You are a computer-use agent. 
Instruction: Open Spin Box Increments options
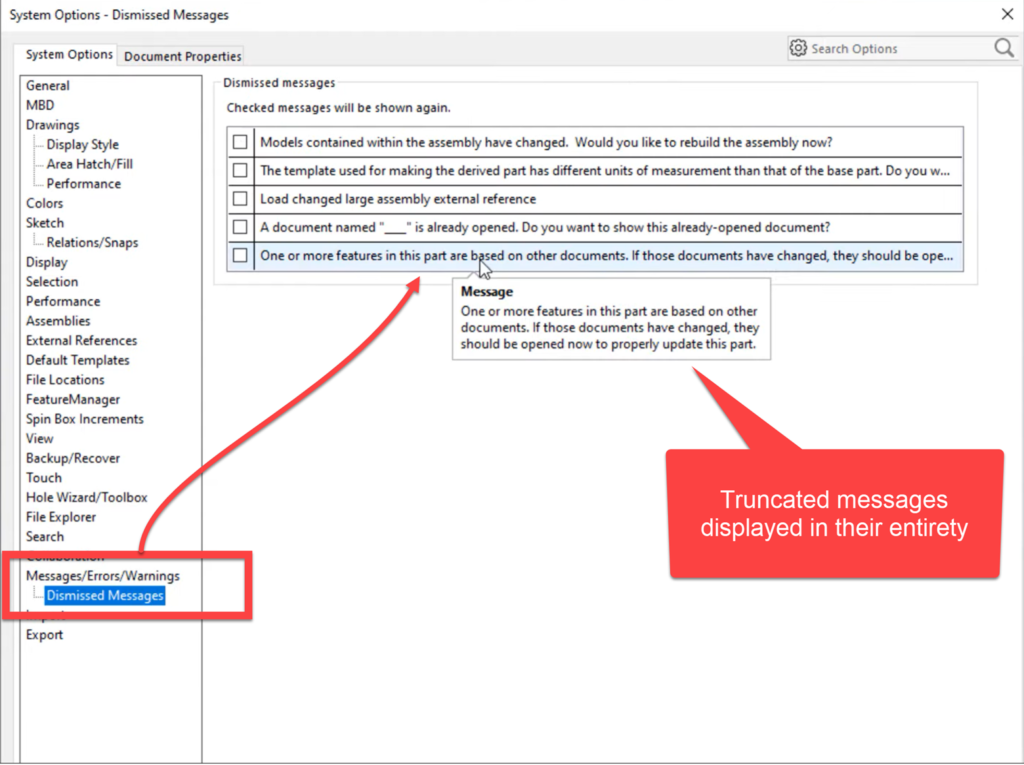pyautogui.click(x=84, y=419)
